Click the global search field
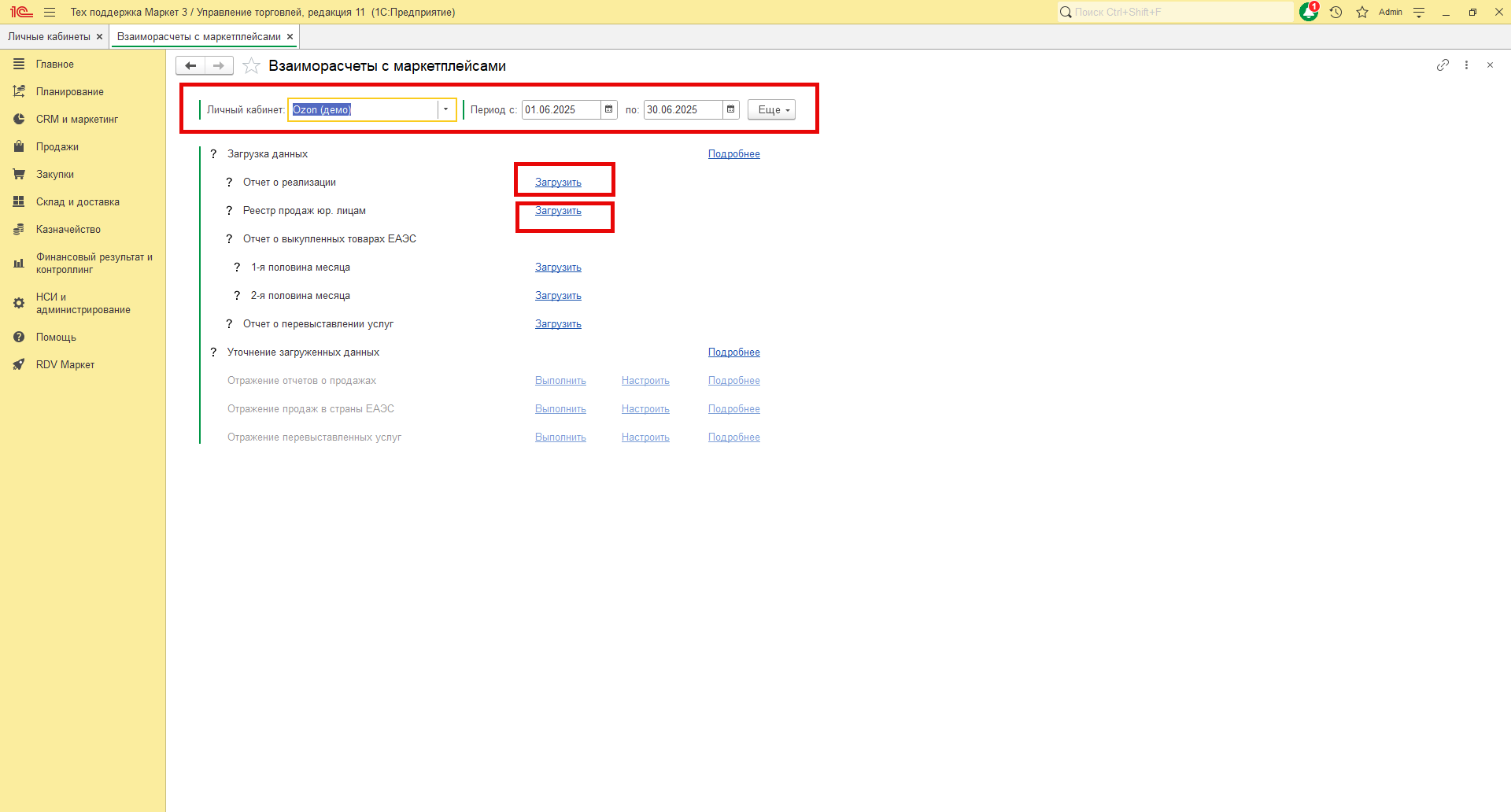The width and height of the screenshot is (1511, 812). (x=1175, y=12)
